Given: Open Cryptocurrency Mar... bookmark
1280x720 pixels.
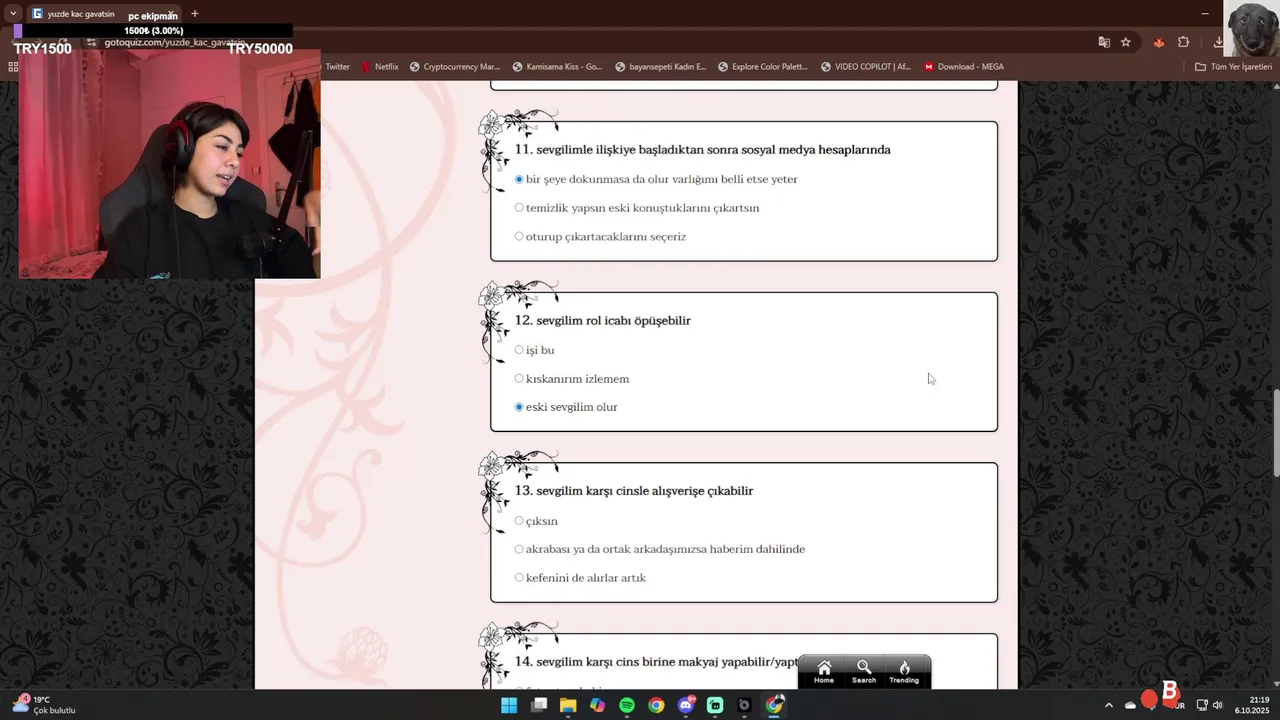Looking at the screenshot, I should [454, 67].
